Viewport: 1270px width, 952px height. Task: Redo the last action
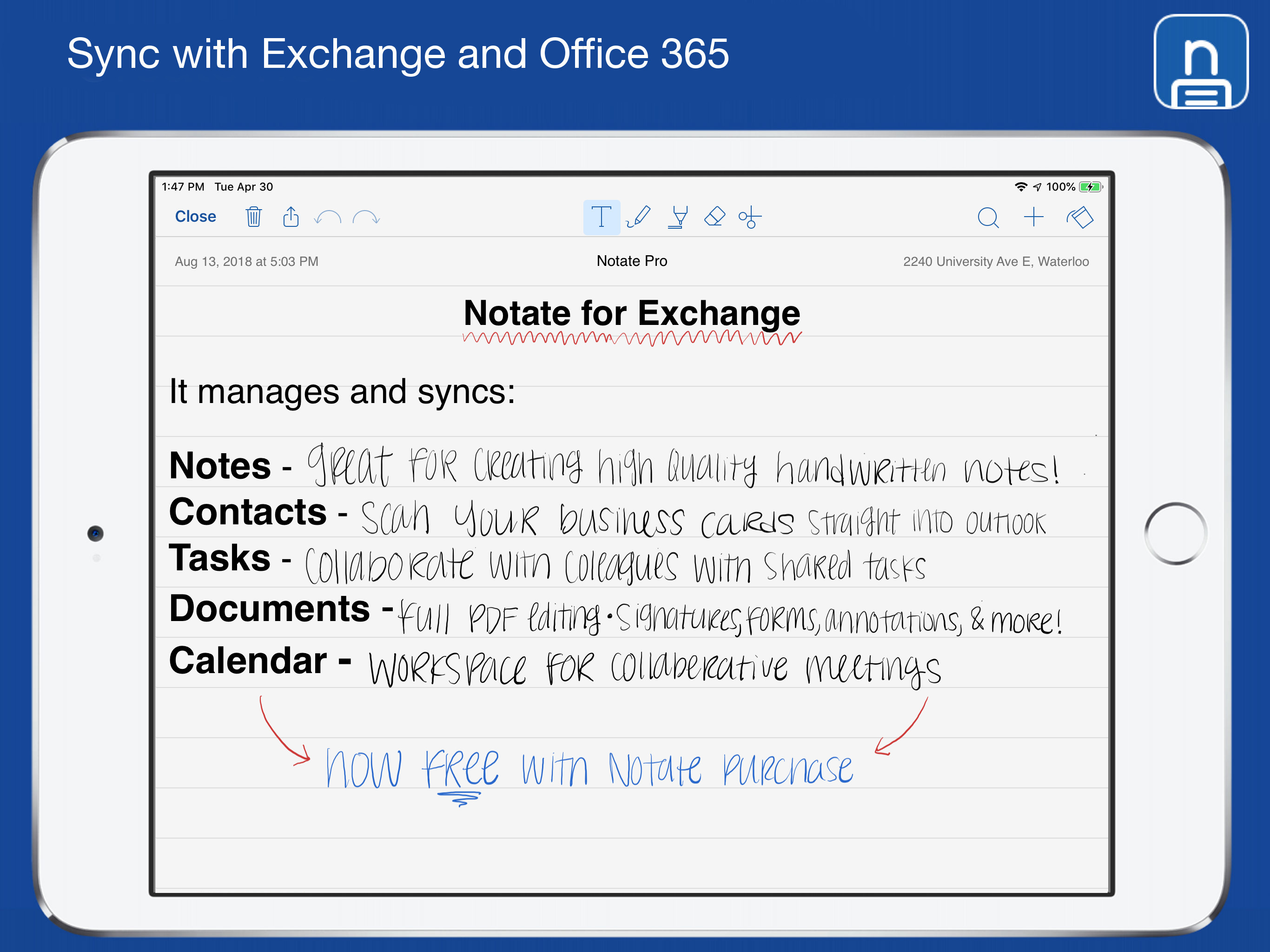point(366,218)
